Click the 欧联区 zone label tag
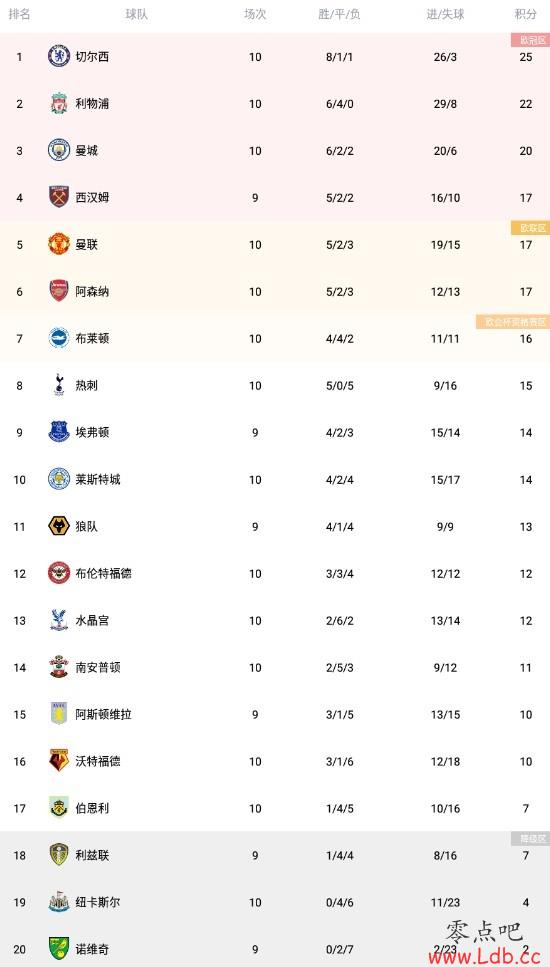The image size is (550, 967). pyautogui.click(x=530, y=228)
